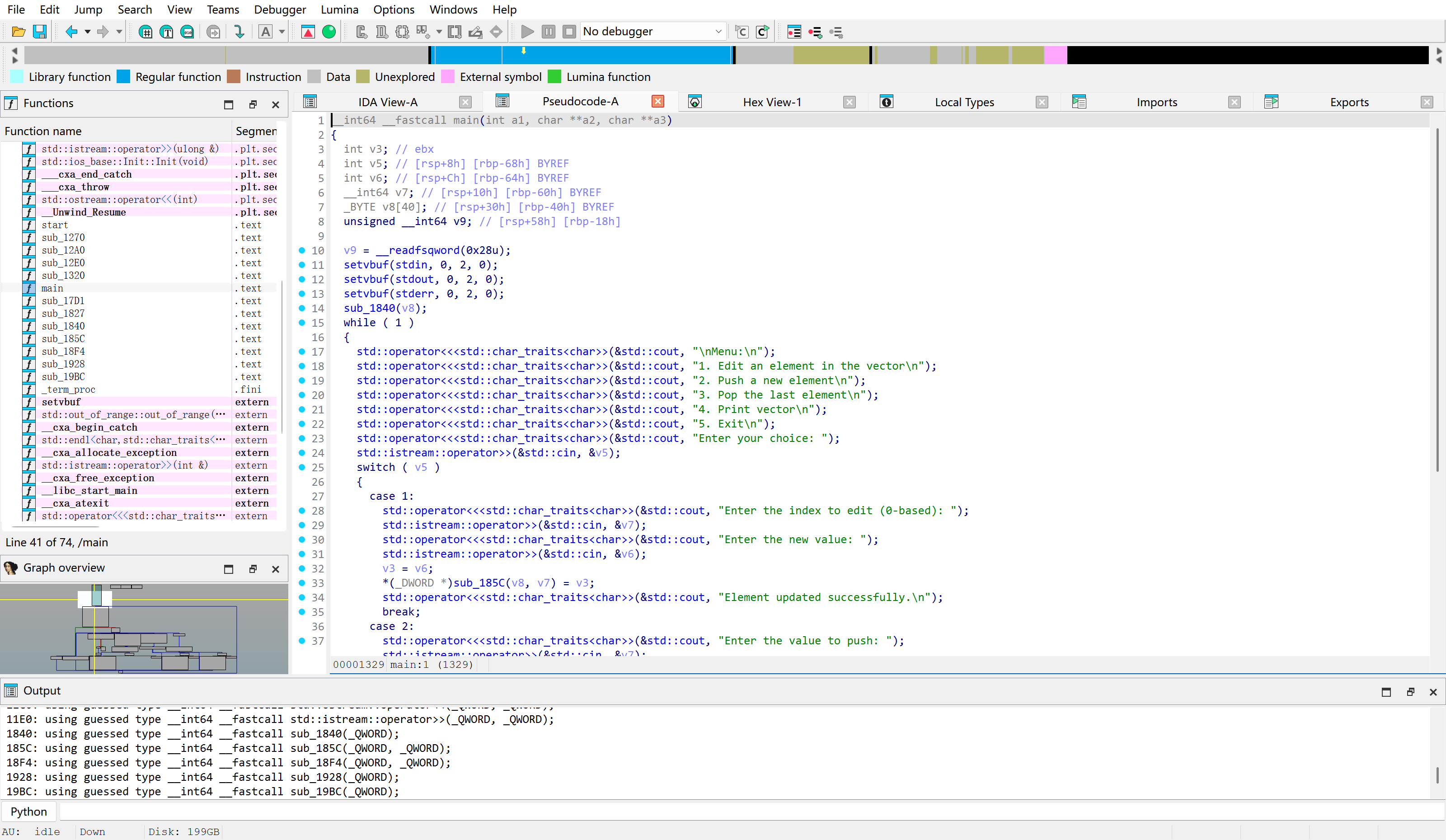Click the add-function C-plus toolbar icon
This screenshot has width=1446, height=840.
361,32
